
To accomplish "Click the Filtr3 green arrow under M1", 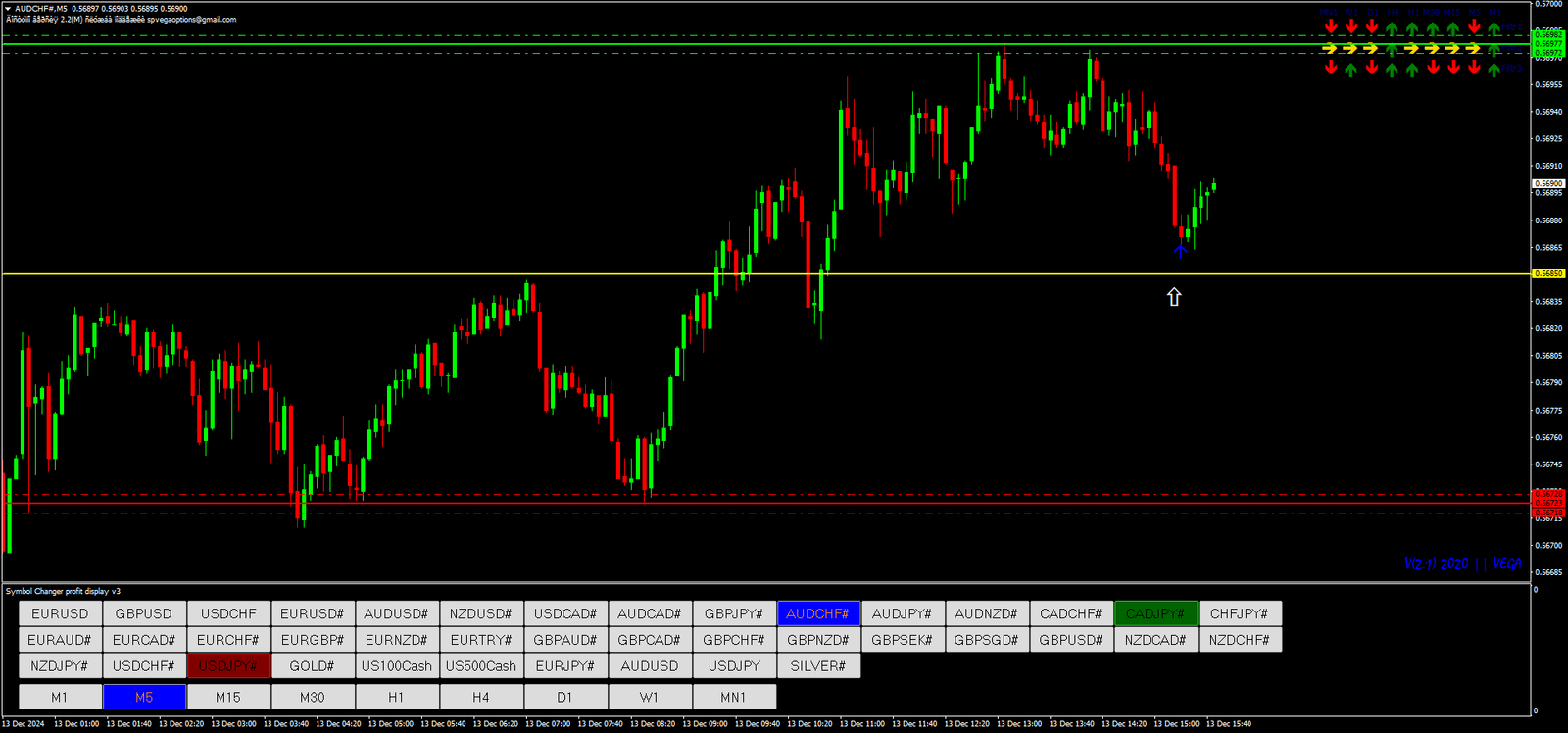I will [1494, 70].
